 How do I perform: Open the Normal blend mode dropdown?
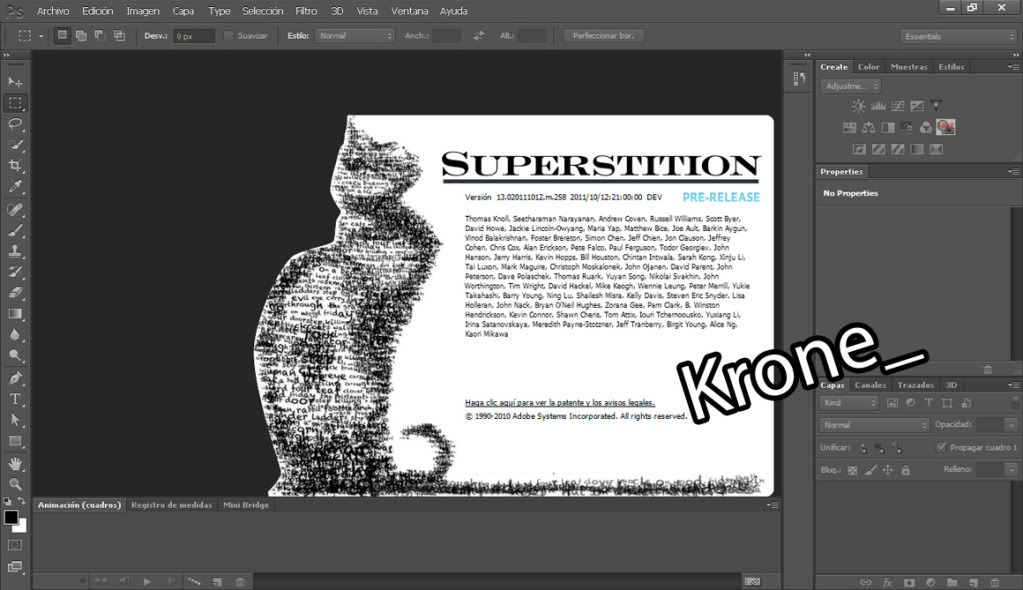point(874,425)
